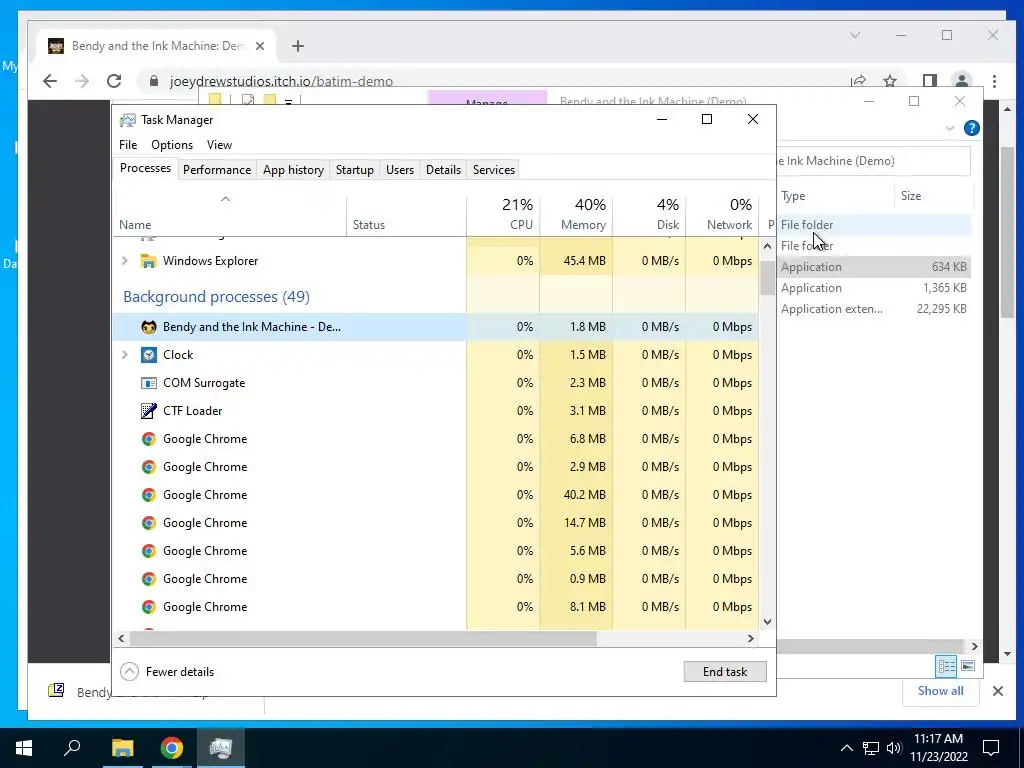Open the Options menu in Task Manager

pyautogui.click(x=172, y=145)
